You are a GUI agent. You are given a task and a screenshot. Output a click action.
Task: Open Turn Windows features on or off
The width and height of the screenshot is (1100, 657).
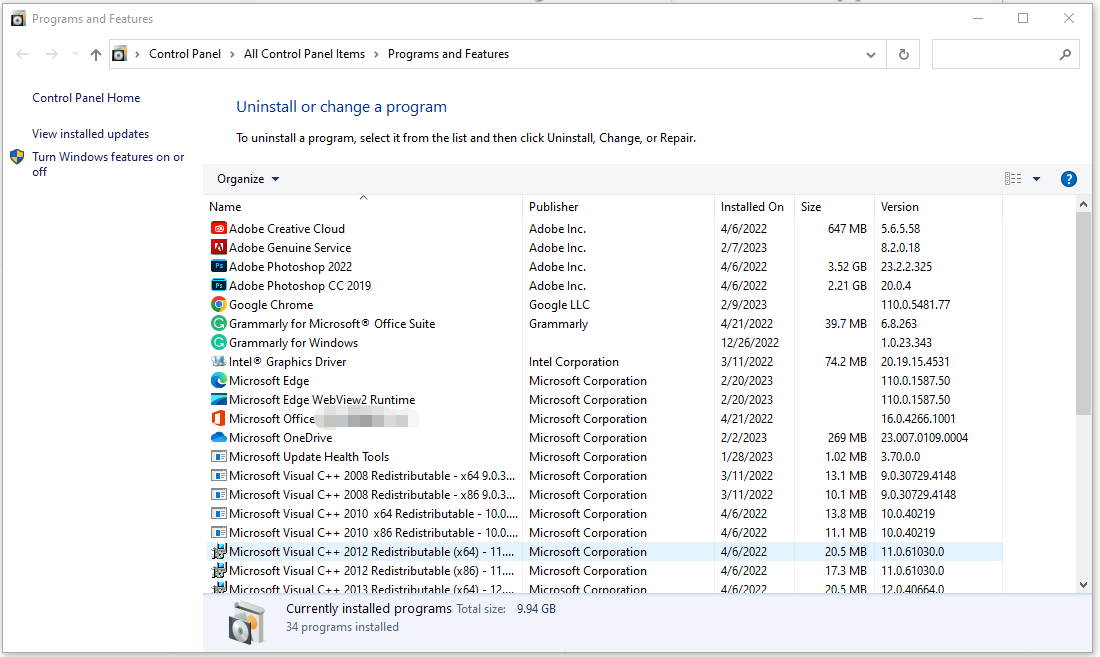coord(108,164)
